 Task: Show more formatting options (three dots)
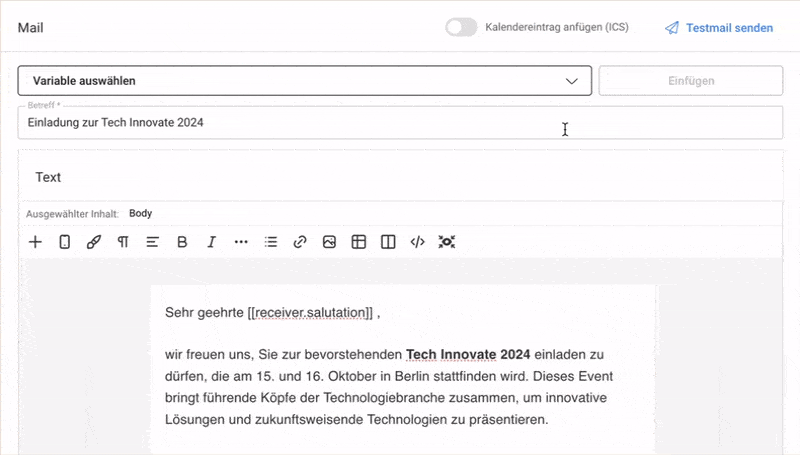pos(241,242)
